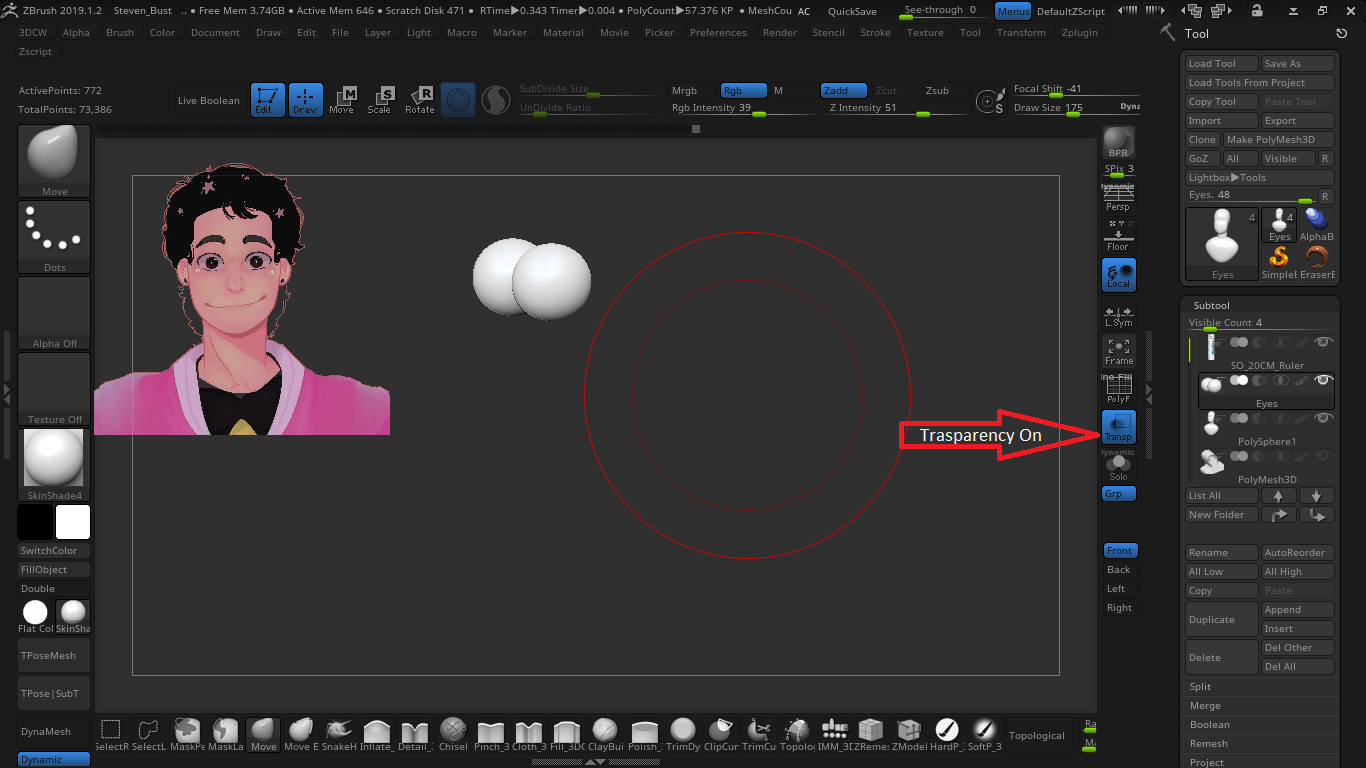Open the Transform menu
The width and height of the screenshot is (1366, 768).
click(1021, 32)
